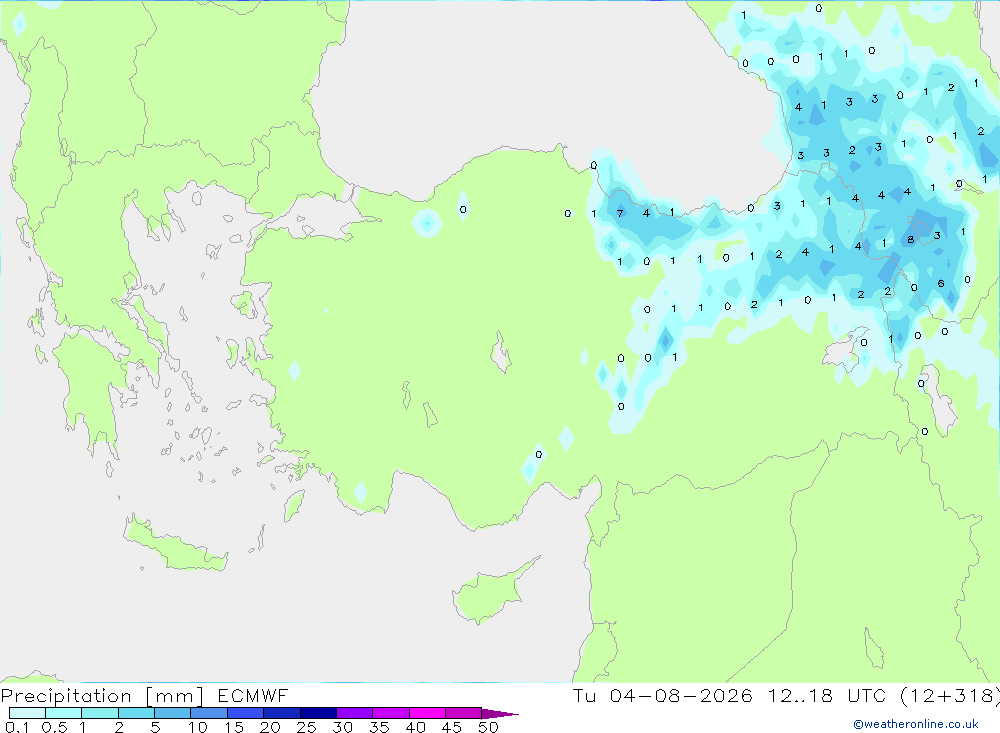Click the 30–35 mm purple legend swatch
The image size is (1000, 733).
pyautogui.click(x=355, y=713)
